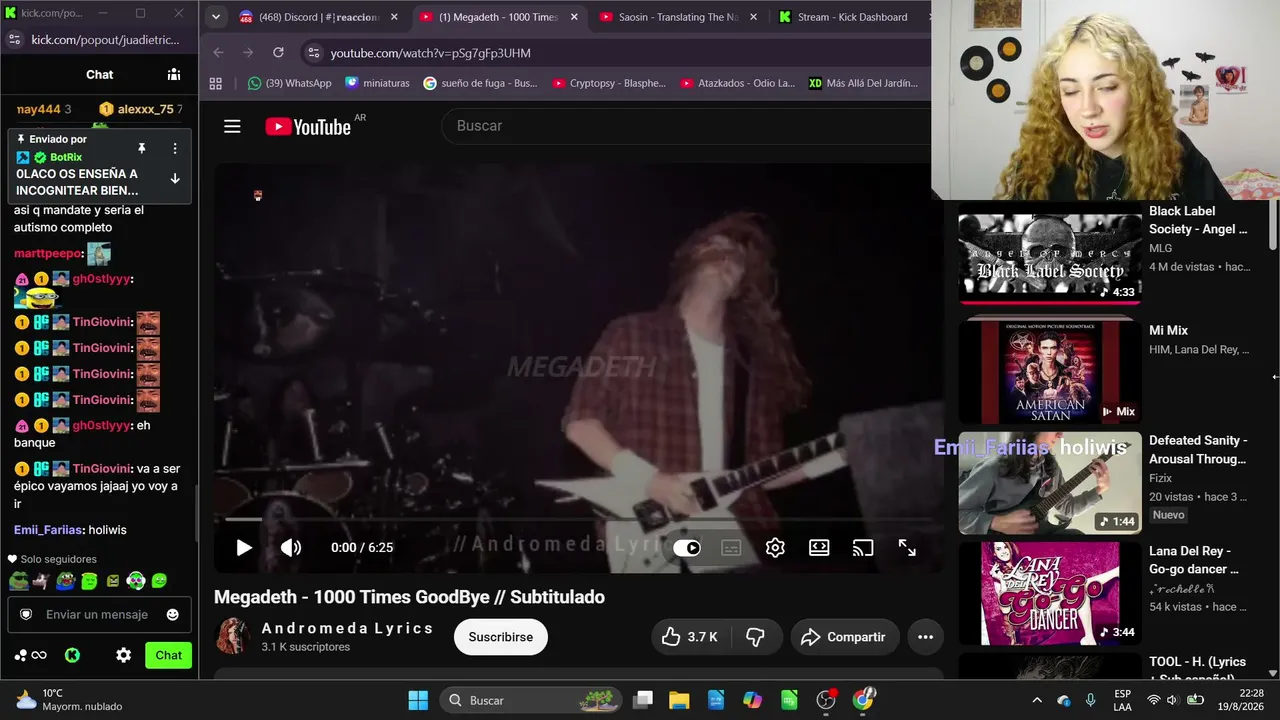This screenshot has height=720, width=1280.
Task: Open the WhatsApp bookmark
Action: coord(289,83)
